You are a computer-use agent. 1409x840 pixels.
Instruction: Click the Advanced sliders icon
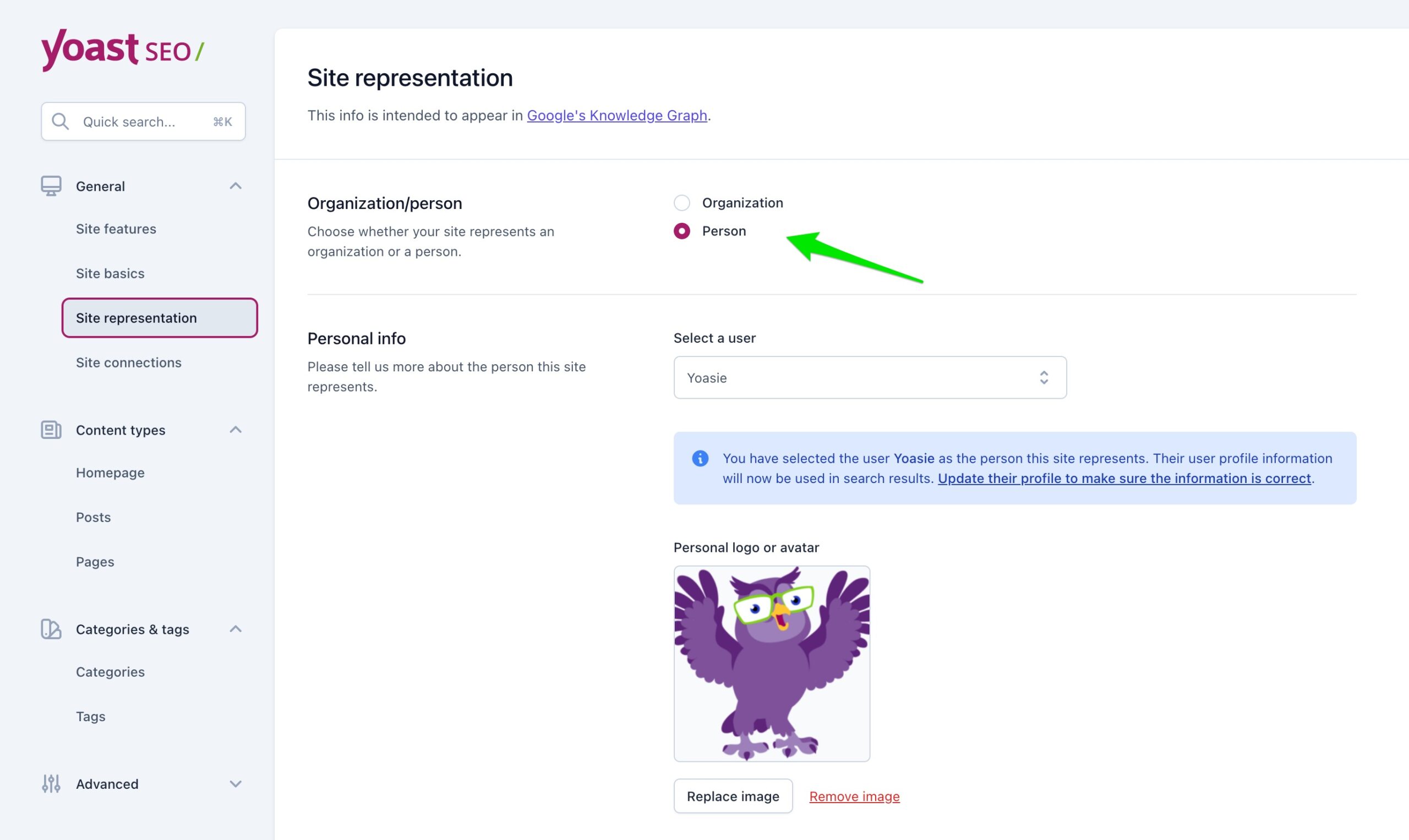[x=51, y=784]
